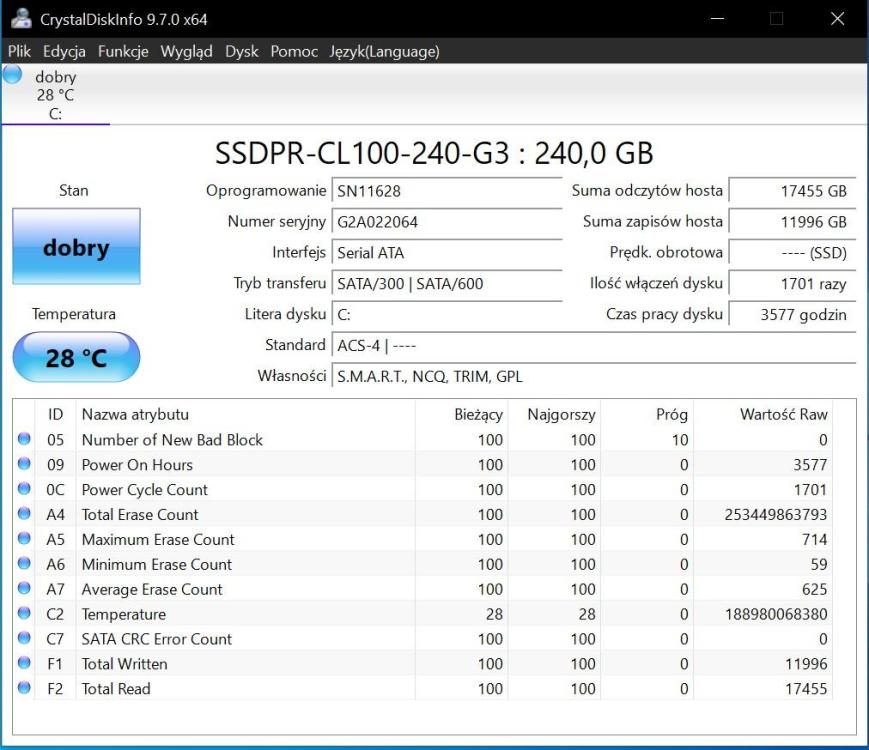Click the CrystalDiskInfo app icon in title bar
Viewport: 869px width, 750px height.
pyautogui.click(x=20, y=19)
